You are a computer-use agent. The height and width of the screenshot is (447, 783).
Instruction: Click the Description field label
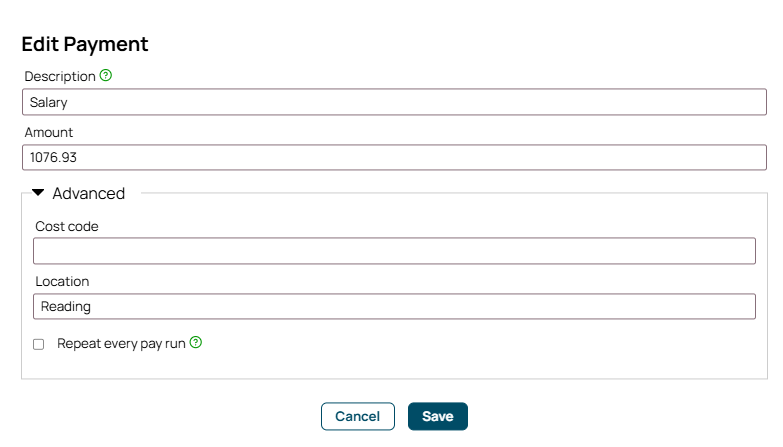coord(60,76)
